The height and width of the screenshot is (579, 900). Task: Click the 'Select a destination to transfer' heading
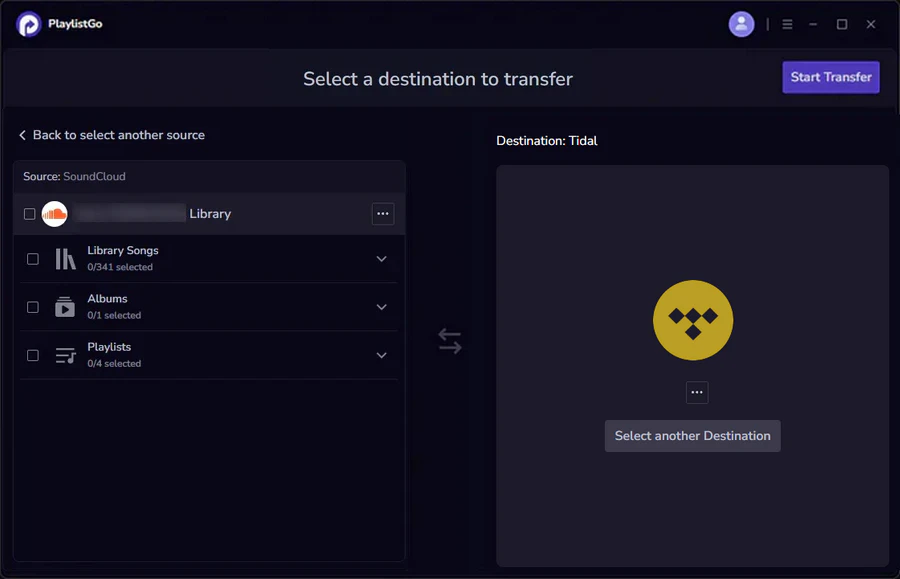tap(438, 79)
